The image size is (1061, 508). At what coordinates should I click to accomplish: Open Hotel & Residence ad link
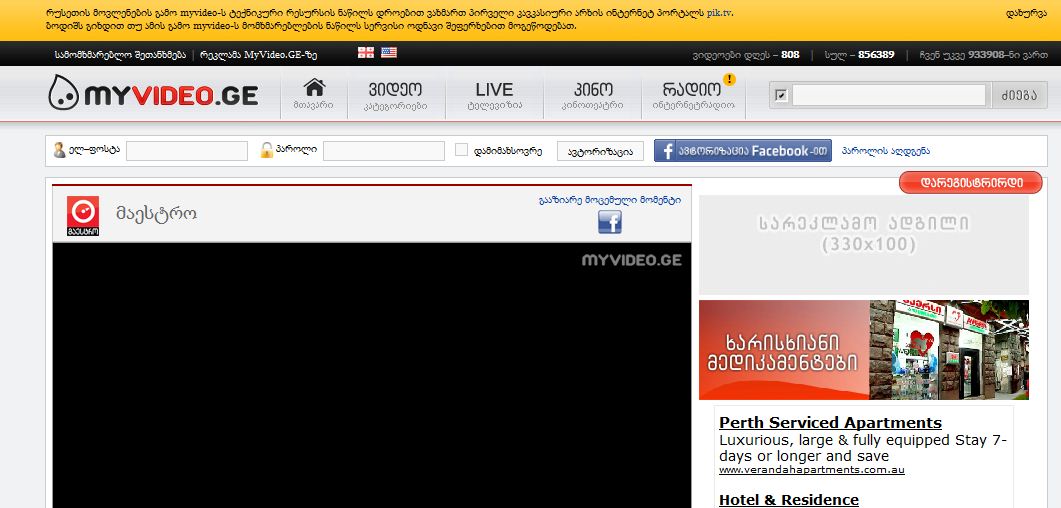(x=788, y=500)
